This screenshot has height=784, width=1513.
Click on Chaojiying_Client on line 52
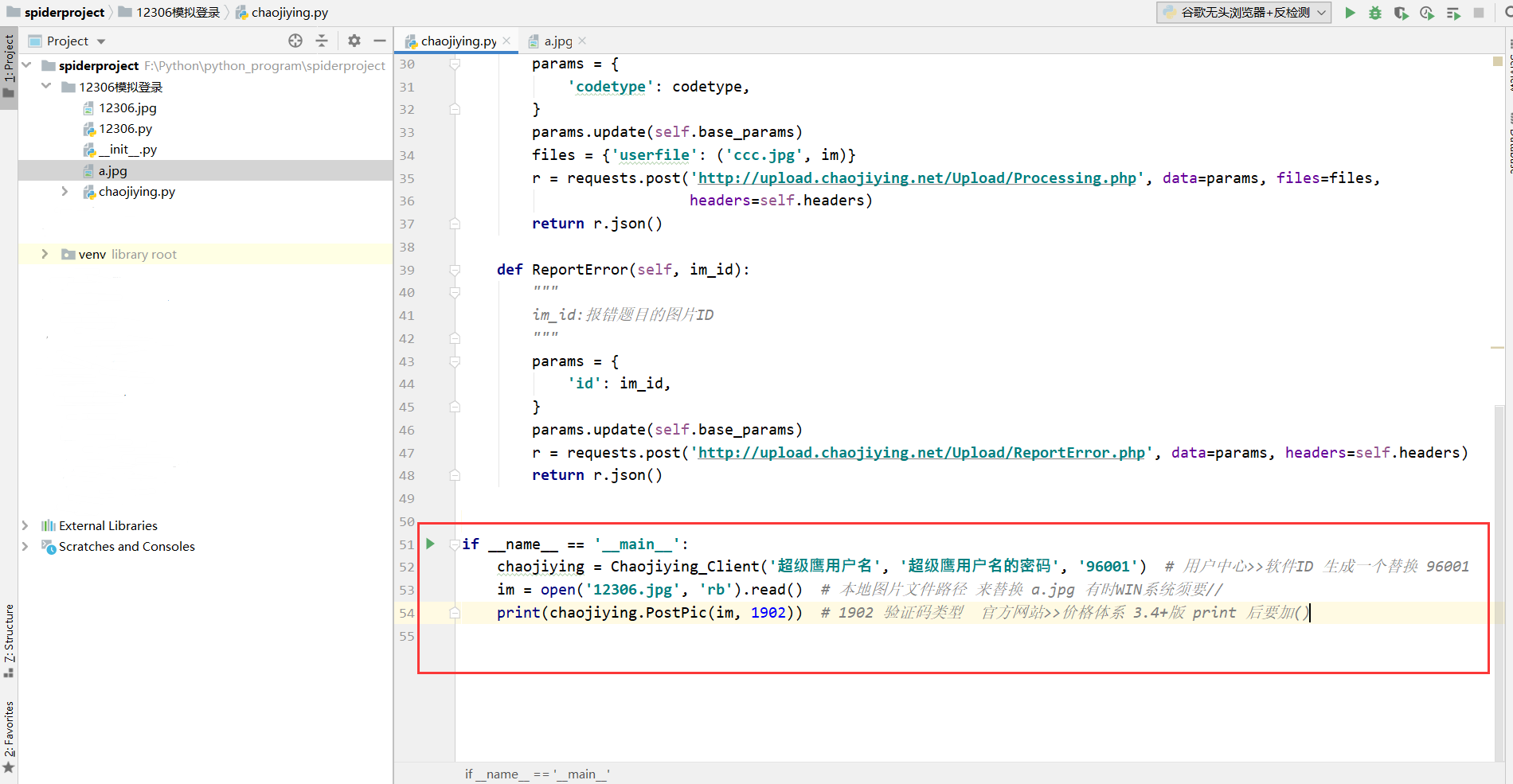(685, 567)
